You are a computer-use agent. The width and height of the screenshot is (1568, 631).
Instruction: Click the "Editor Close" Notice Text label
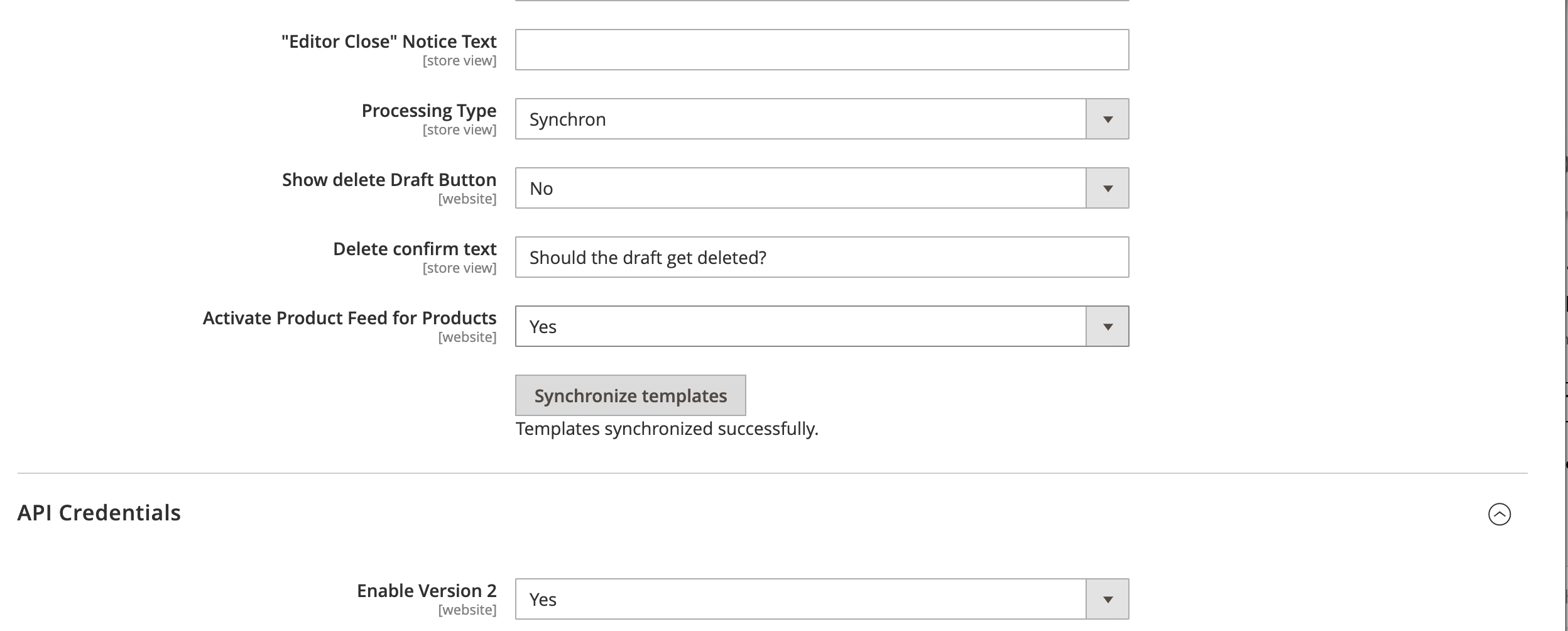click(389, 41)
